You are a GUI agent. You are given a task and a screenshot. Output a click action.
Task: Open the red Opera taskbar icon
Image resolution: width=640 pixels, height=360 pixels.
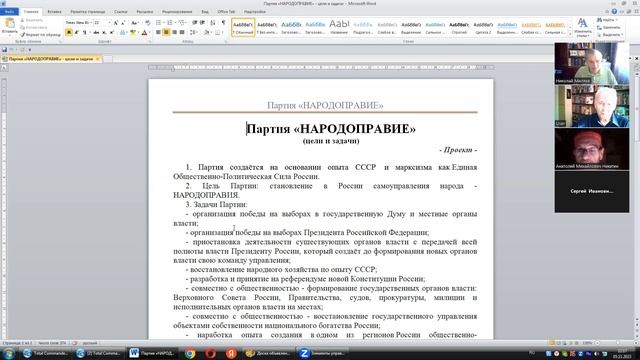point(211,353)
